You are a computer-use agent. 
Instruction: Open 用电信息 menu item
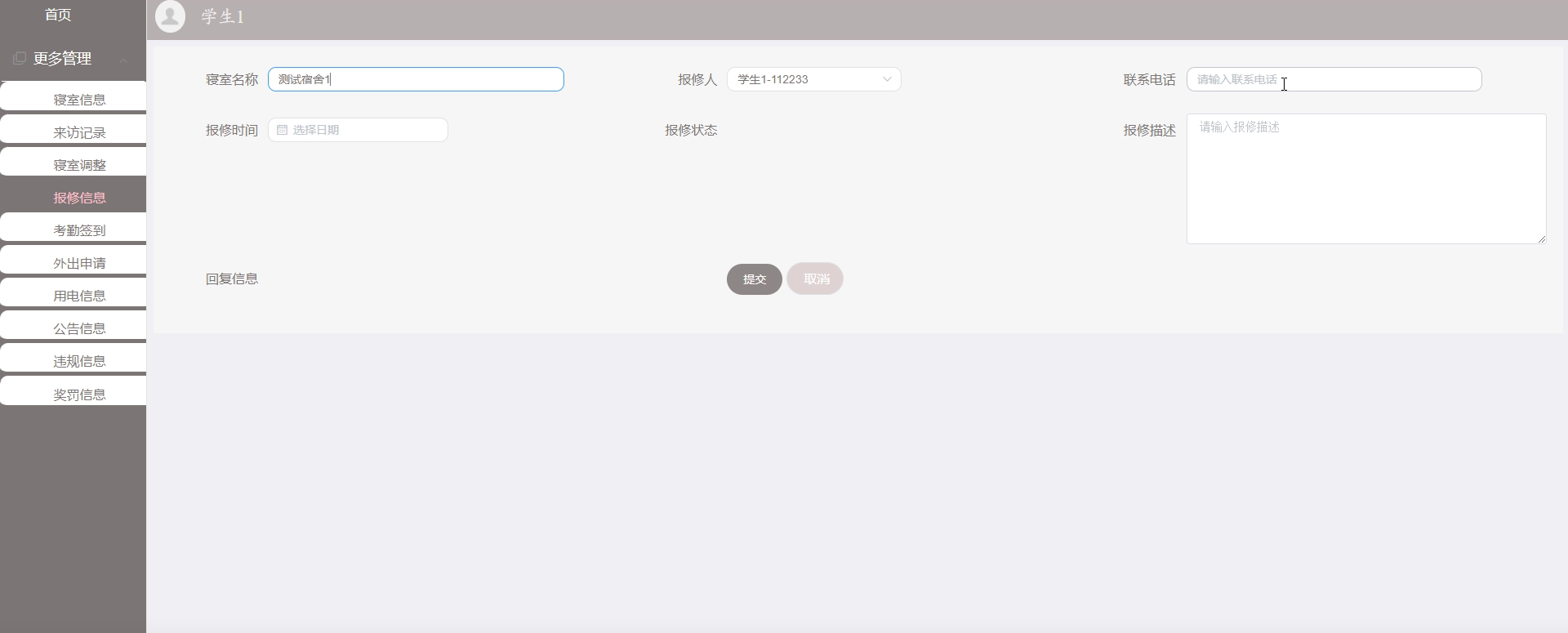(73, 292)
